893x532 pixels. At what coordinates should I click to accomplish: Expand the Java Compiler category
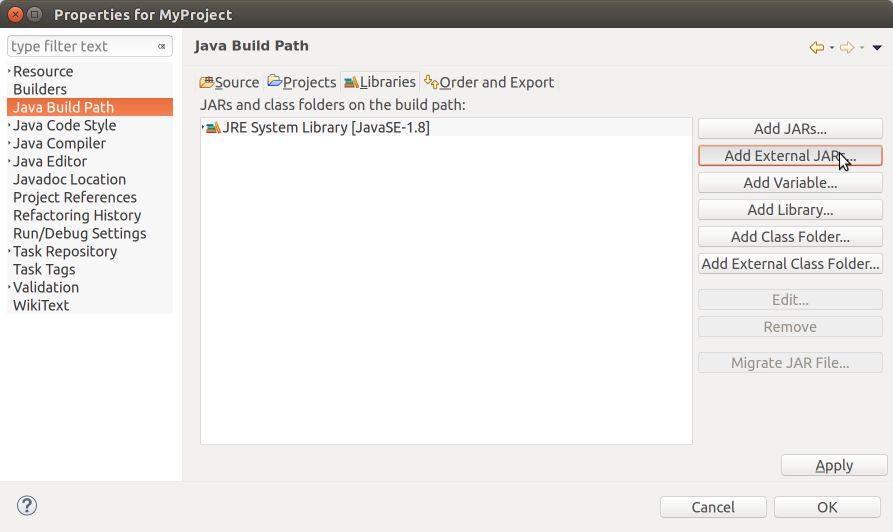[x=10, y=143]
